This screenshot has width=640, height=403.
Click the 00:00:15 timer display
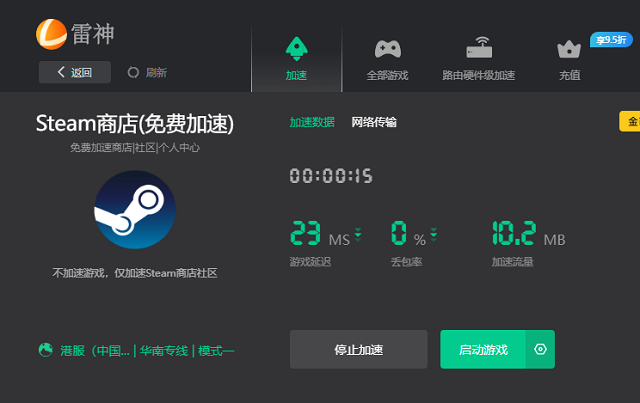point(331,176)
